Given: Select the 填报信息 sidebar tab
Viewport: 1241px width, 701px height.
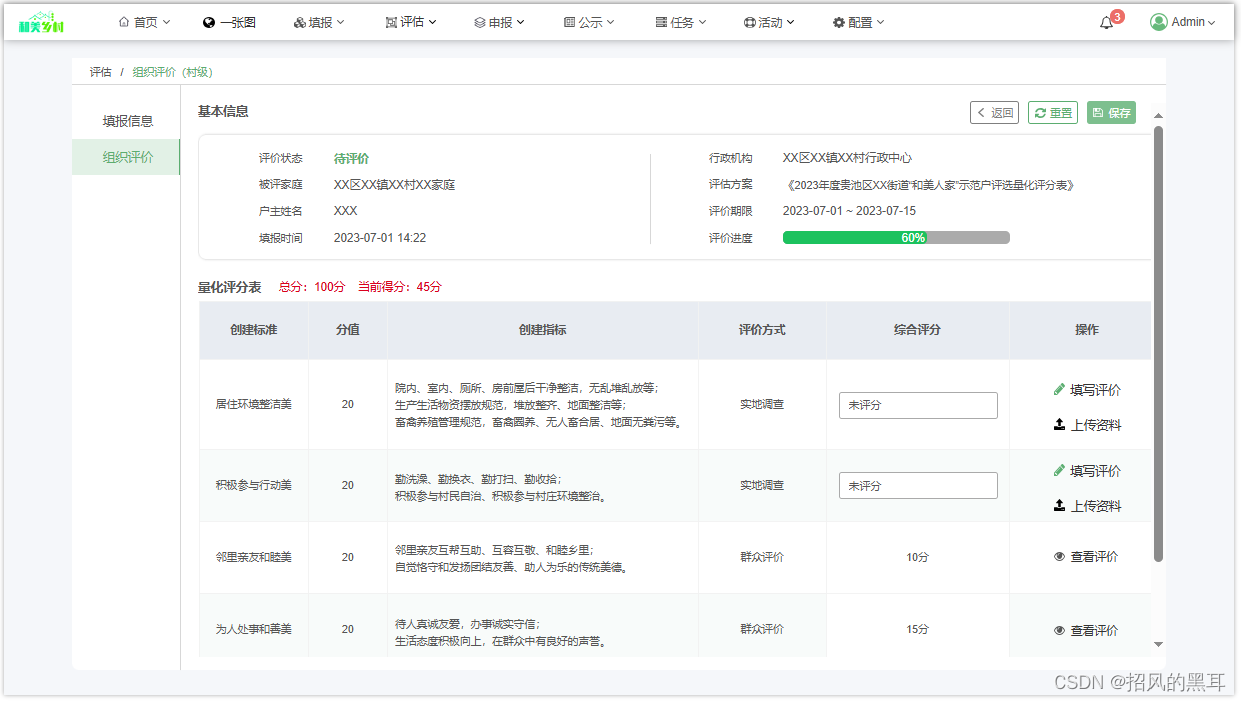Looking at the screenshot, I should [x=127, y=121].
